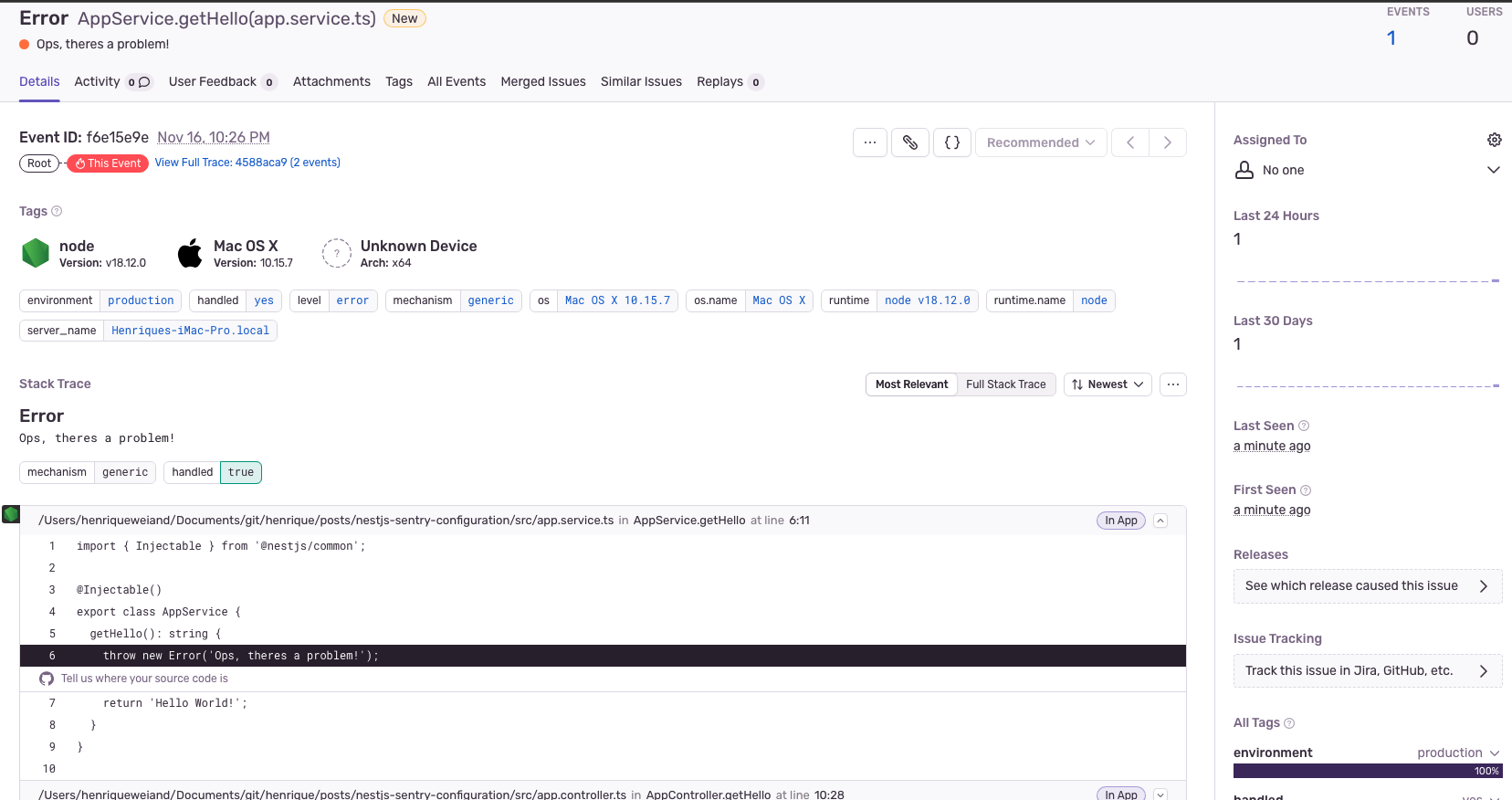Click the This Event red pill
Screen dimensions: 1512x800
tap(108, 163)
